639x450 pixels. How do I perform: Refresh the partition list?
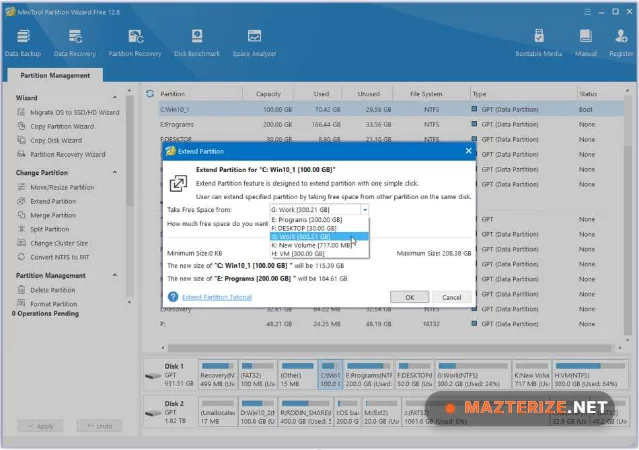(x=150, y=94)
